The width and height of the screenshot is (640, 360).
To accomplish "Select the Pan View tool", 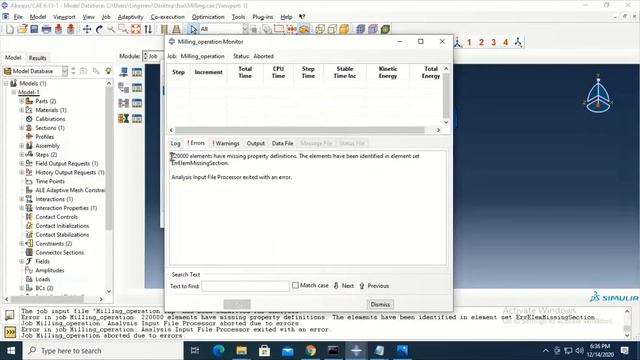I will (x=87, y=29).
